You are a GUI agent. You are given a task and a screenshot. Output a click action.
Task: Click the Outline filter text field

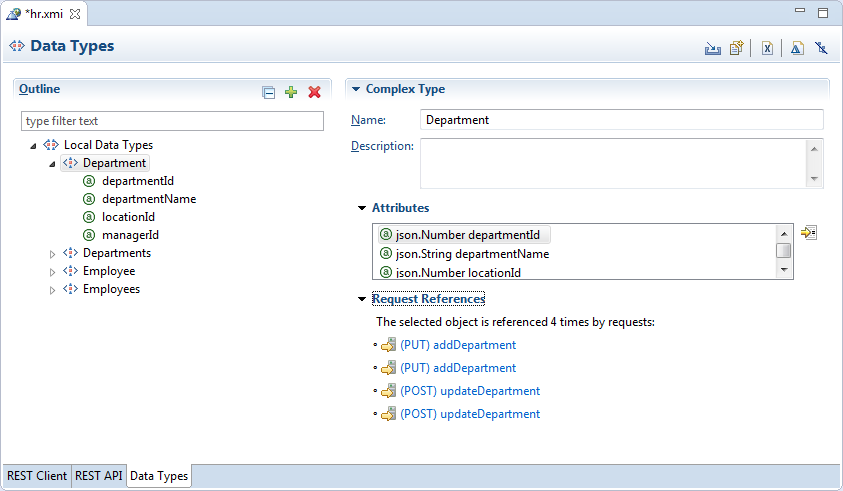(x=172, y=121)
